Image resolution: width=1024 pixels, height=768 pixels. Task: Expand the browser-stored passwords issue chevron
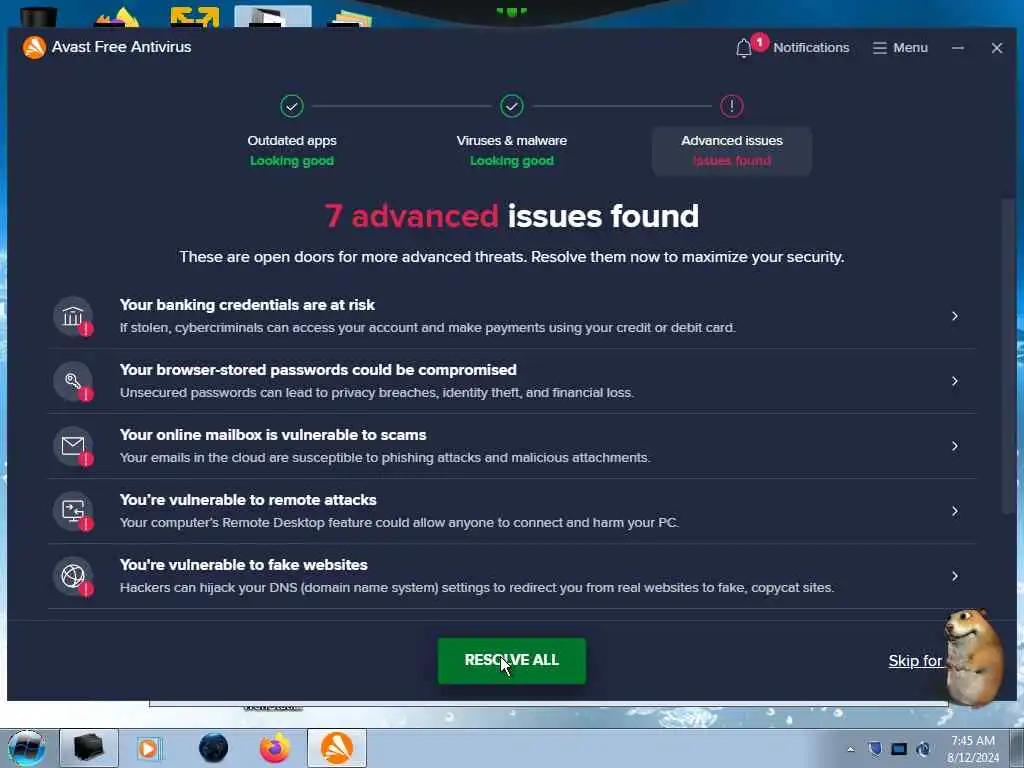955,381
